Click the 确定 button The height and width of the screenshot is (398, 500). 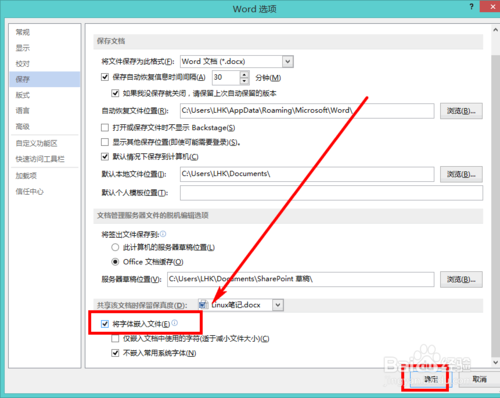[430, 379]
